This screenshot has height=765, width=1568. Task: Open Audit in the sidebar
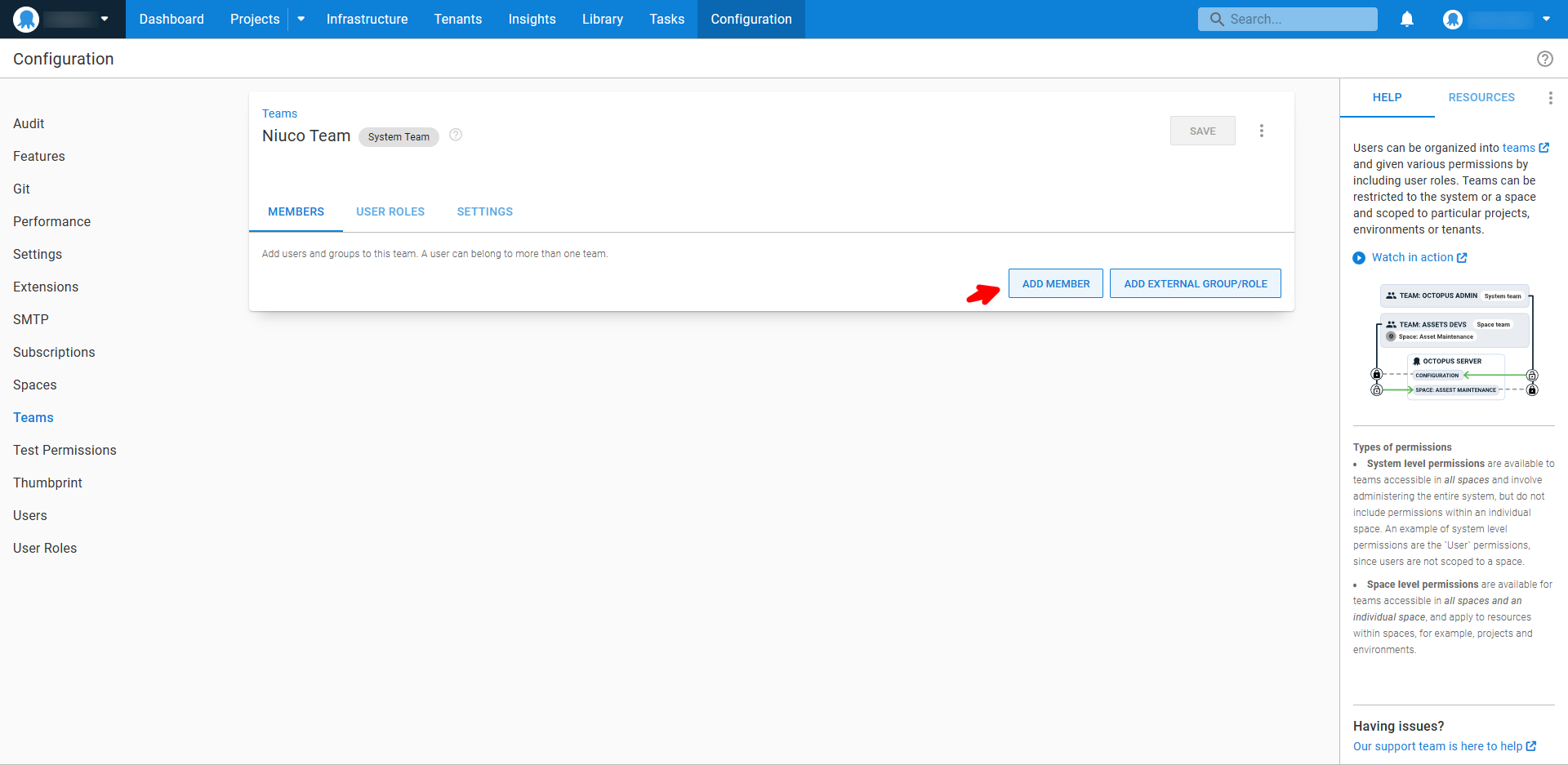[x=29, y=123]
